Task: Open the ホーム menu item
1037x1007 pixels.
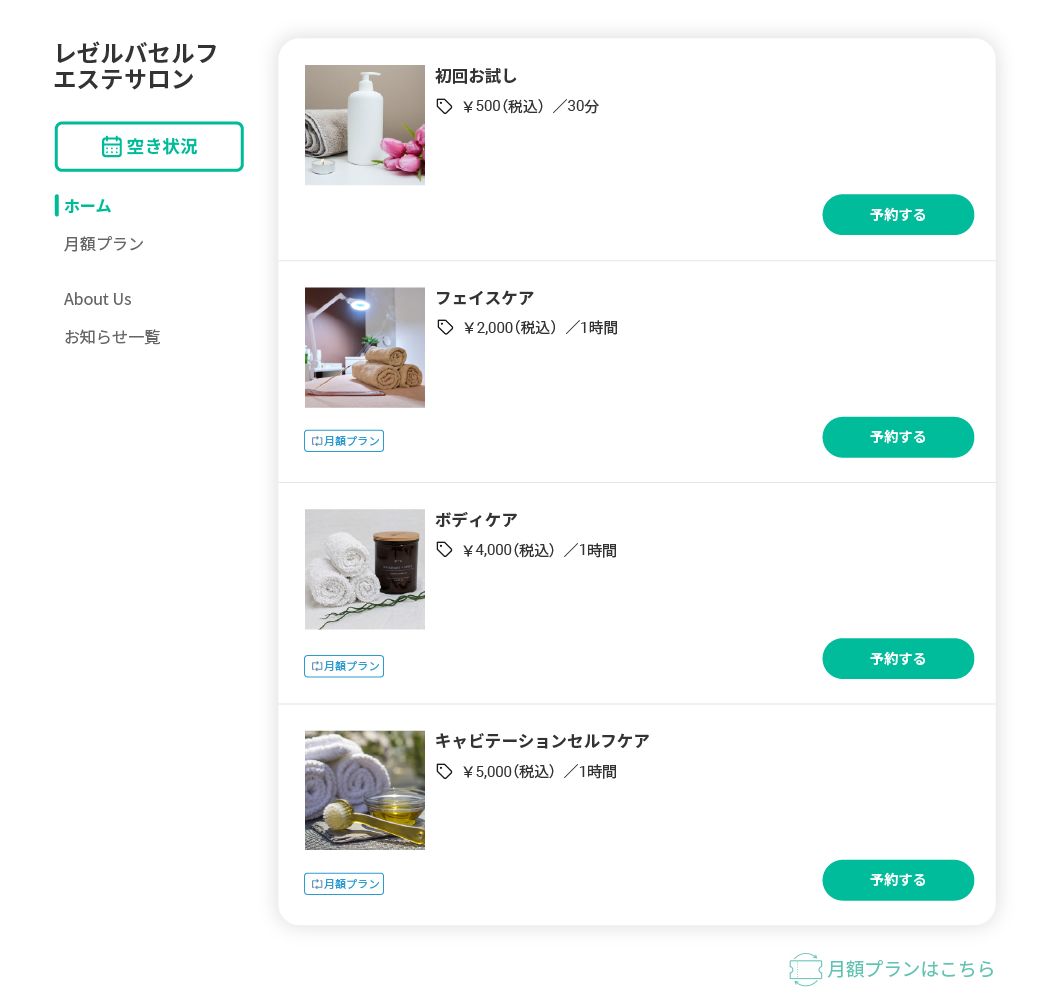Action: tap(88, 206)
